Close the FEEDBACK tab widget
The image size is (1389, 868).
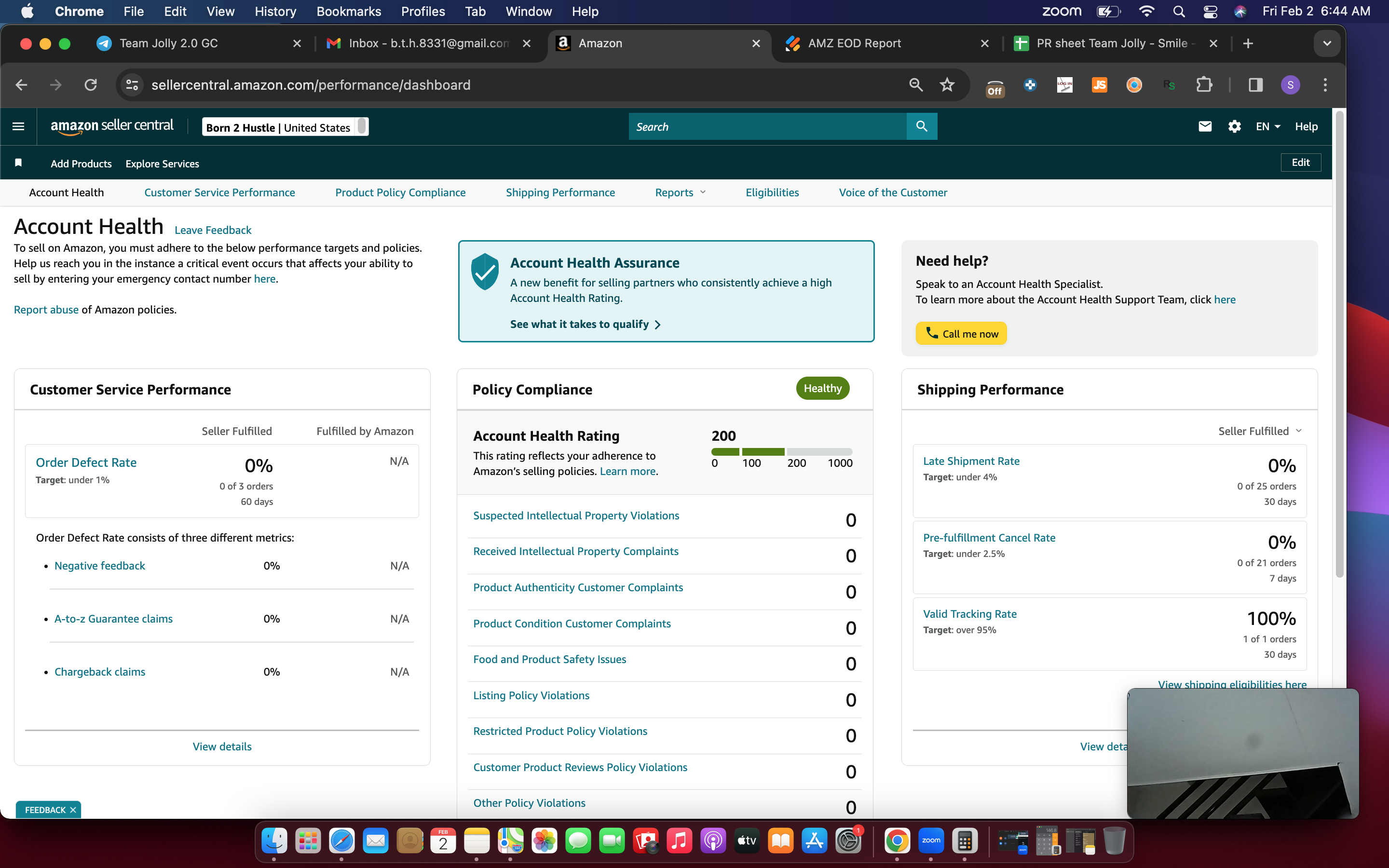(x=73, y=810)
